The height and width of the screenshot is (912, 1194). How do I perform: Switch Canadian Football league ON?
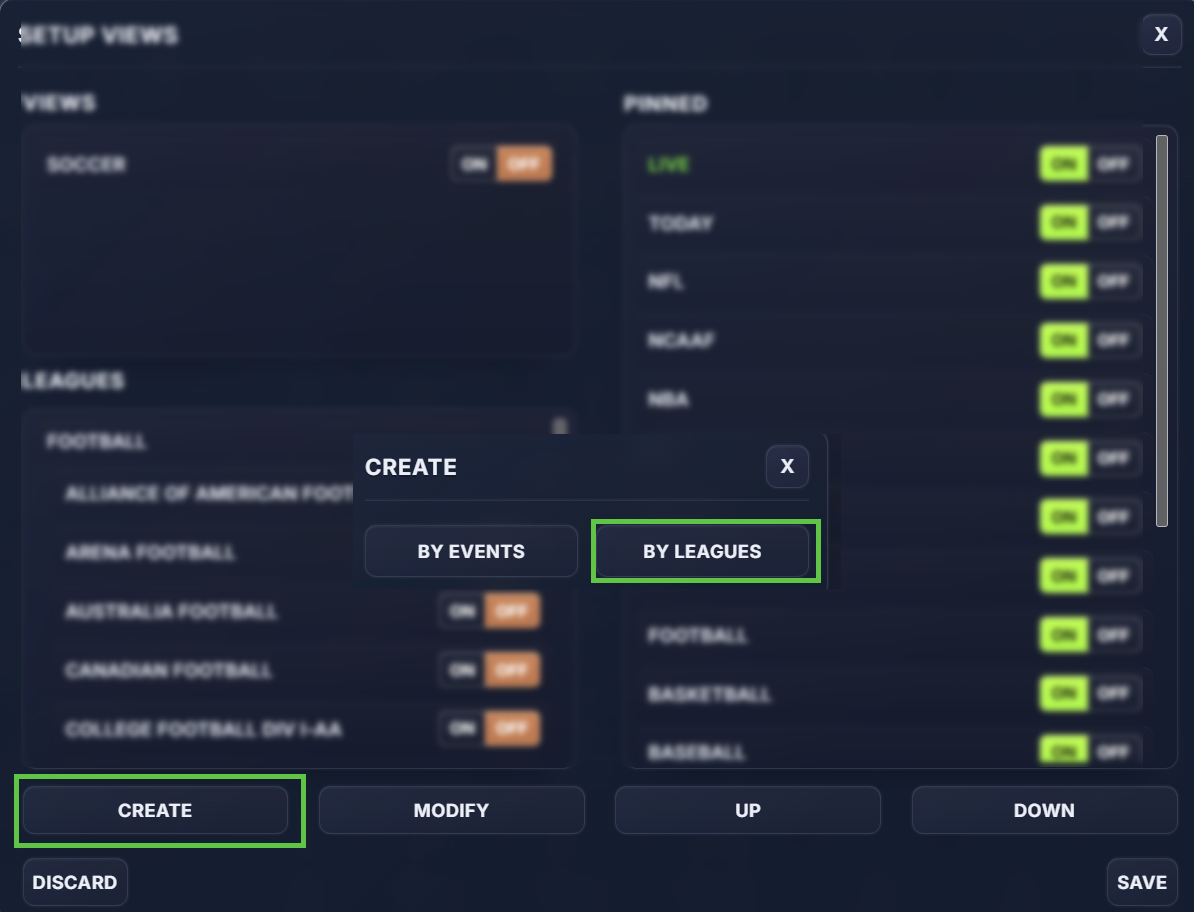pos(461,670)
